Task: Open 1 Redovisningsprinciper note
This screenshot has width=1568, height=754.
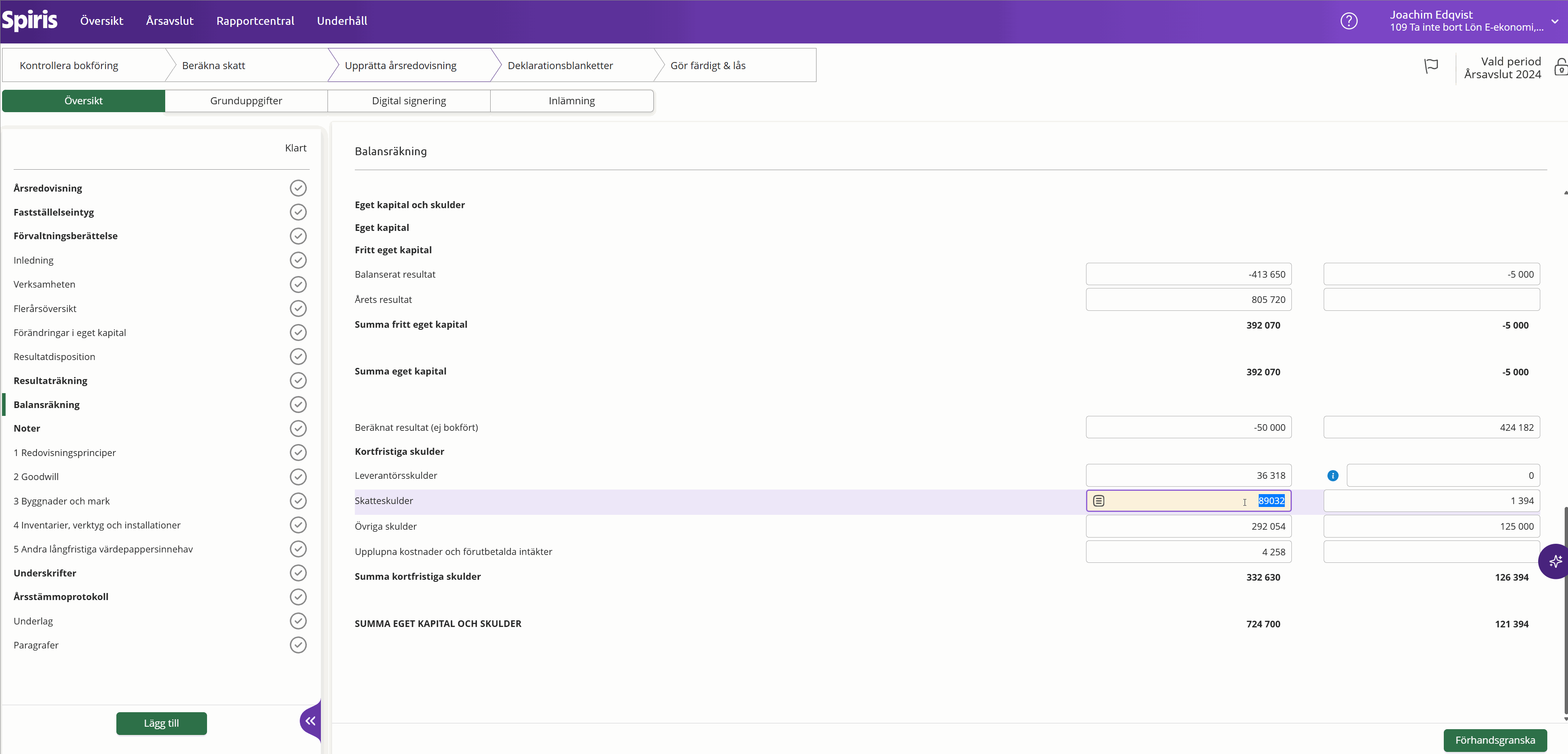Action: coord(65,453)
